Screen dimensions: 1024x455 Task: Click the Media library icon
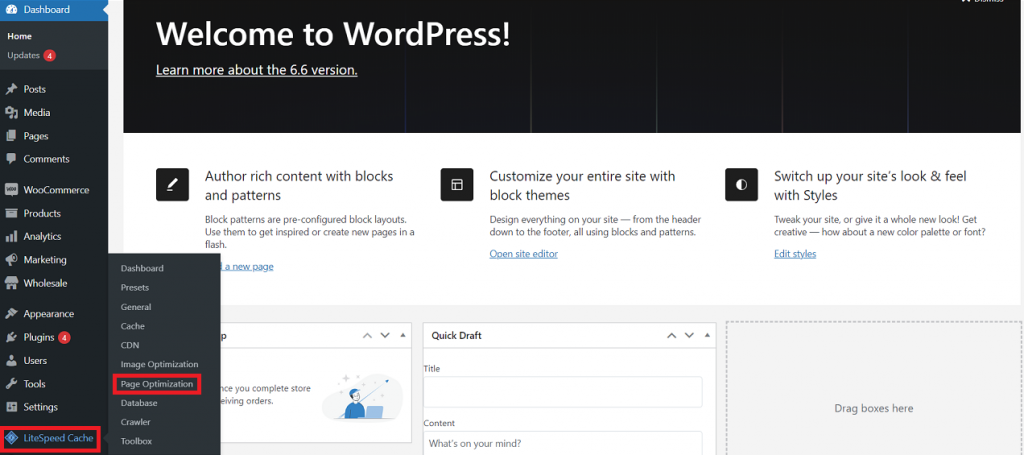[x=11, y=112]
